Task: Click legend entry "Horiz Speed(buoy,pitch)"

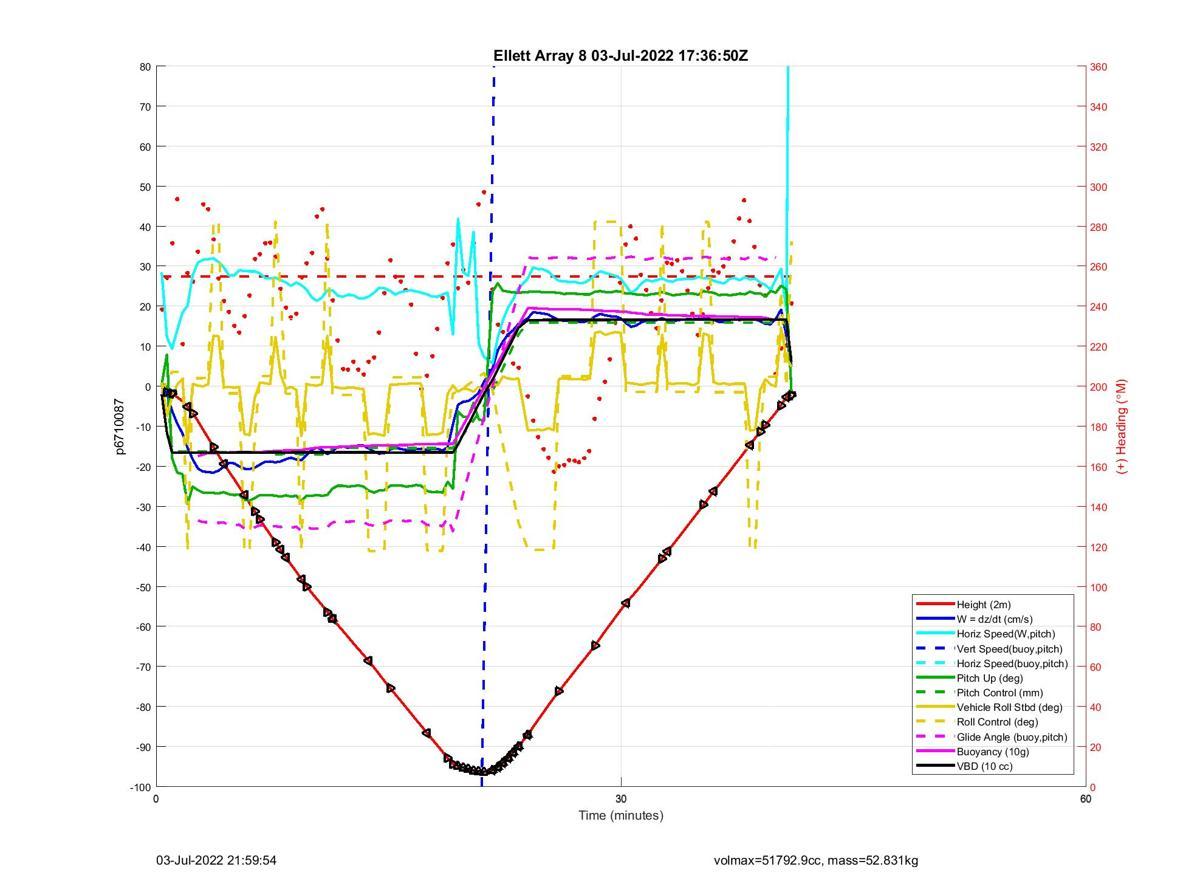Action: click(x=1012, y=663)
